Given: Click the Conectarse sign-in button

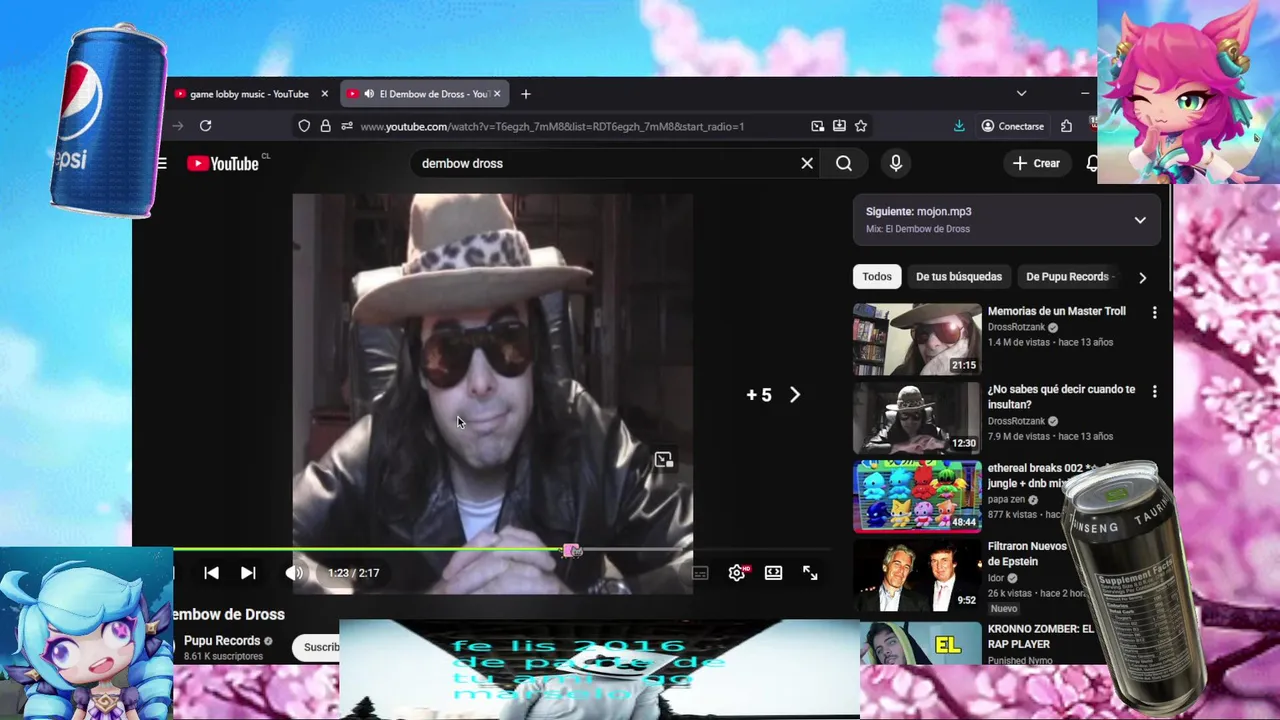Looking at the screenshot, I should point(1012,126).
